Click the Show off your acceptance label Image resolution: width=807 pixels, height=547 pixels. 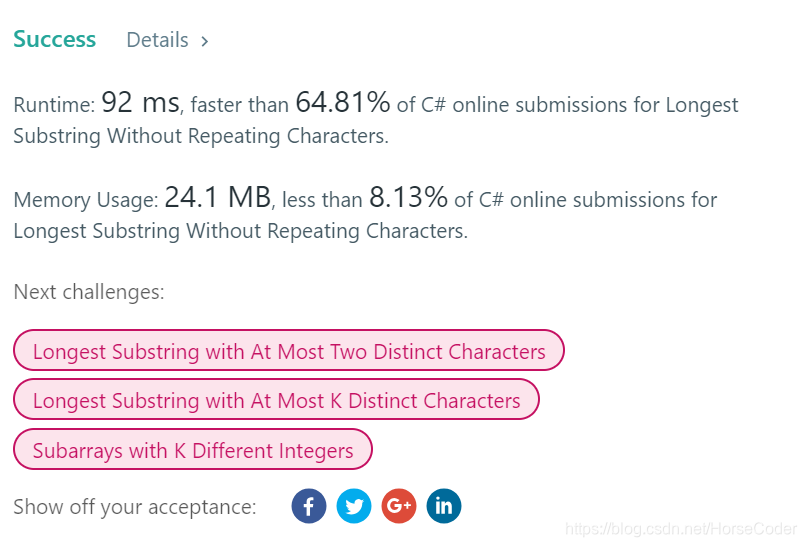(x=135, y=507)
